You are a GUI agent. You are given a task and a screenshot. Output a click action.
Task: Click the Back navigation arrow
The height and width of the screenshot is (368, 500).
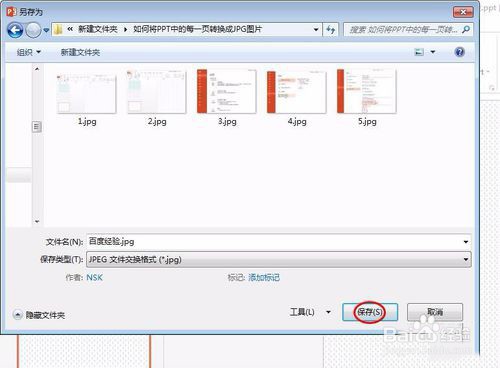[15, 30]
